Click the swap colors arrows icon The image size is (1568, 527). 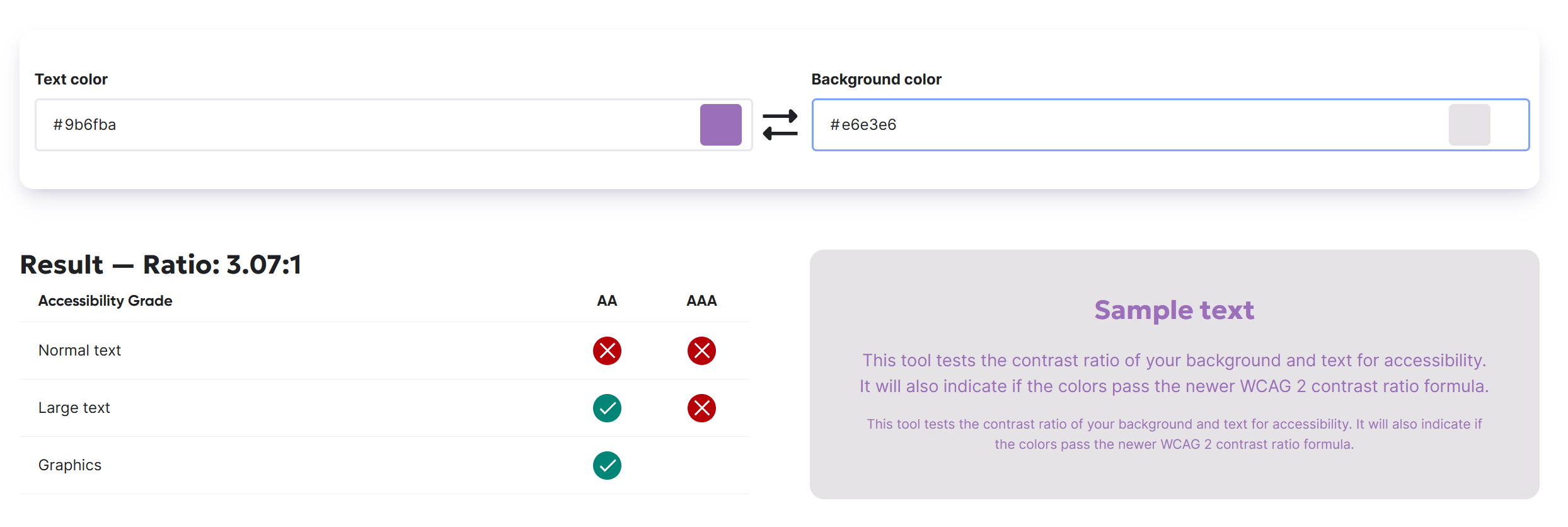tap(780, 125)
